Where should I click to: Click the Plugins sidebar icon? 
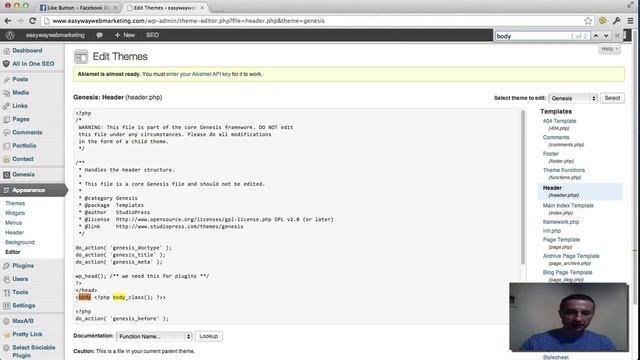coord(6,266)
